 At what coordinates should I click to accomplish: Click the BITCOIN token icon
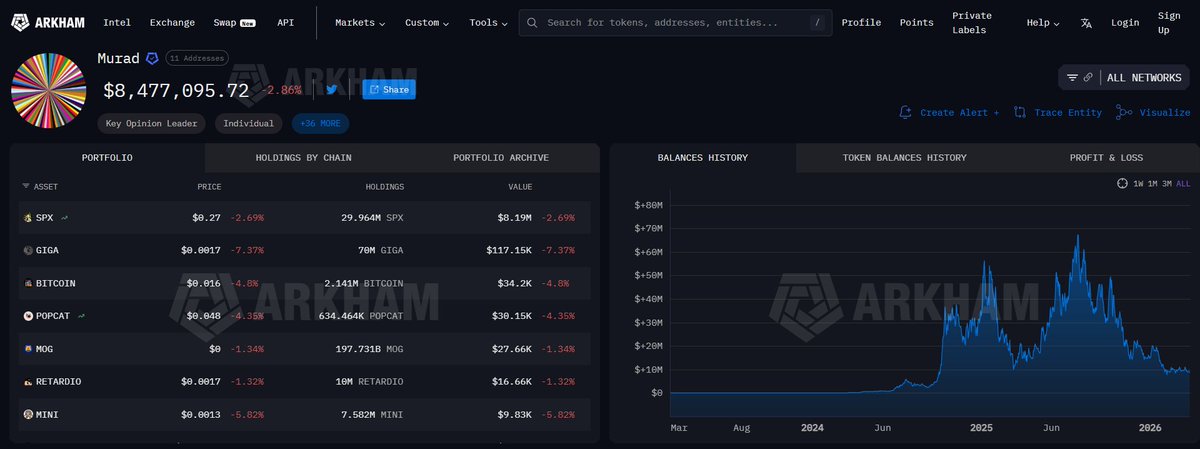coord(26,283)
